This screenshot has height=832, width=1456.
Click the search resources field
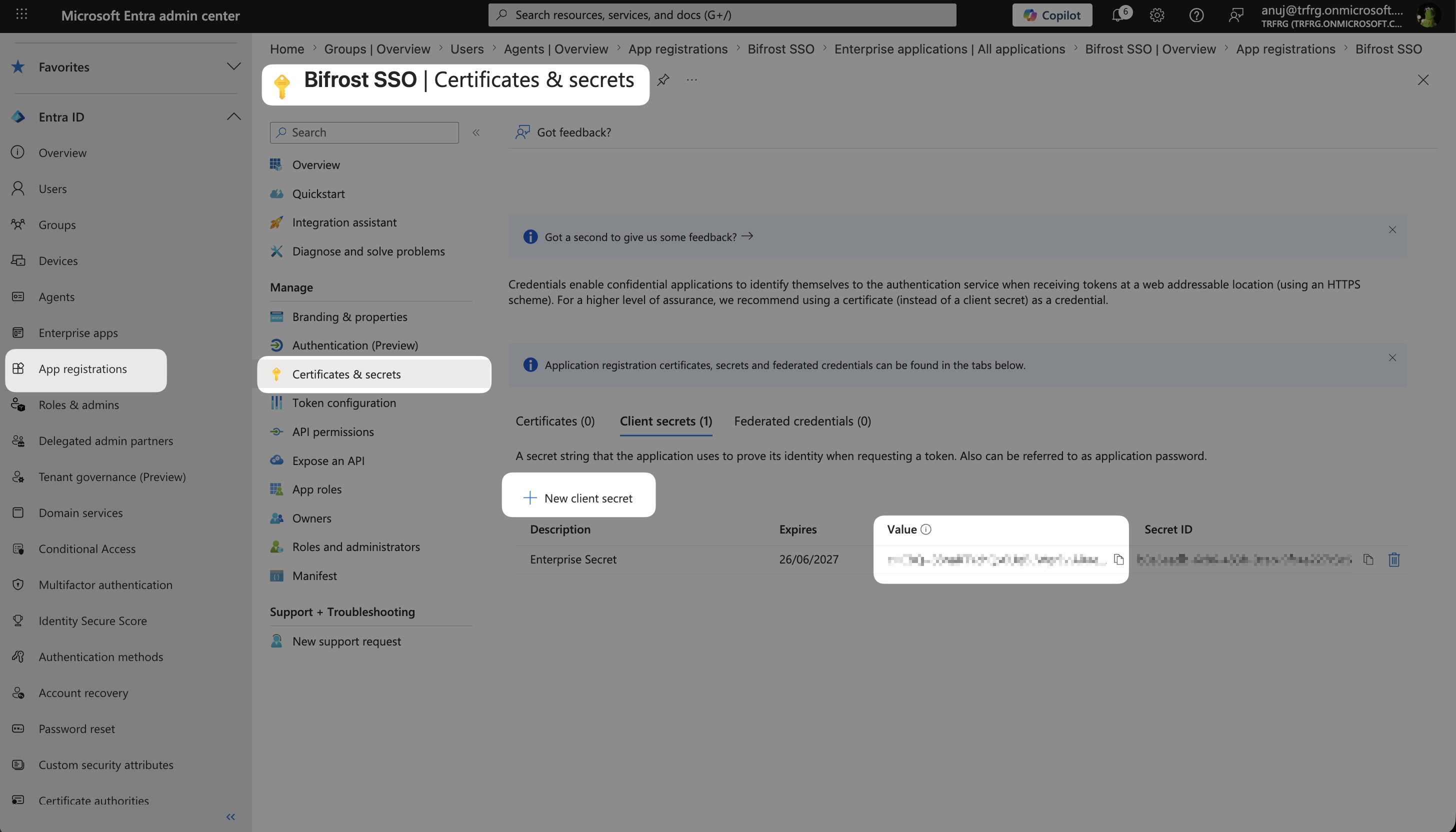722,15
